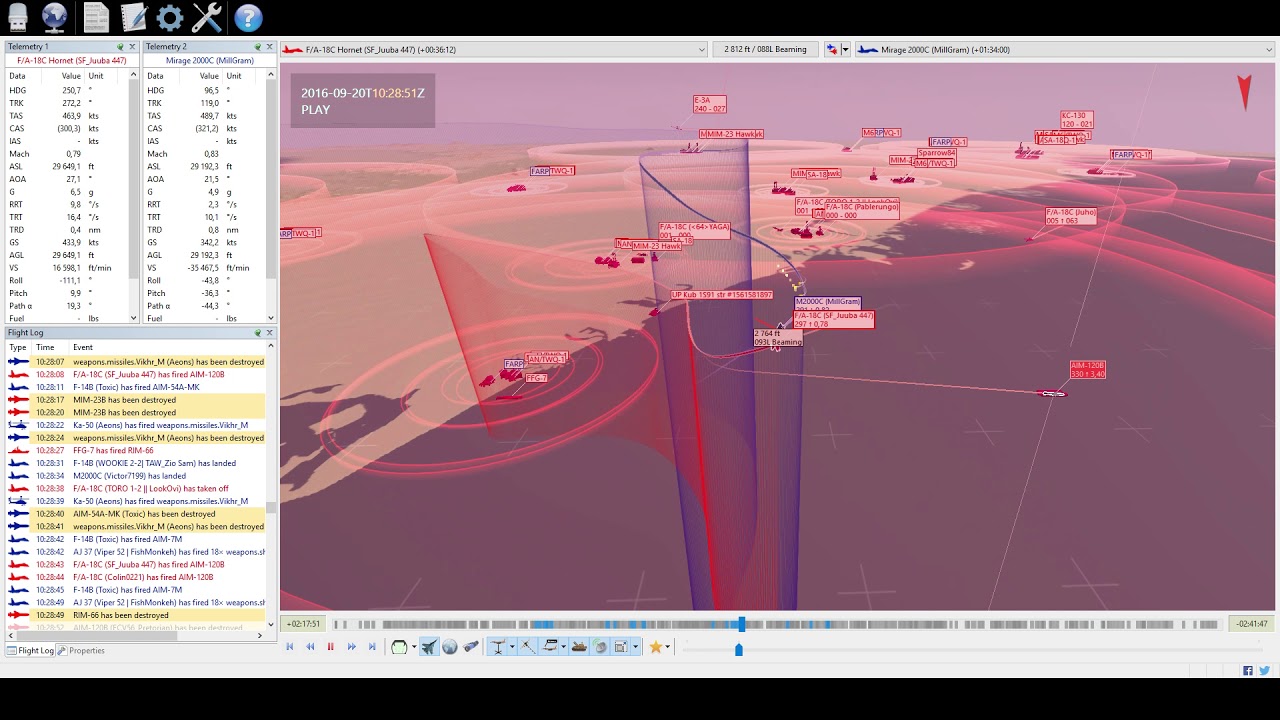Screen dimensions: 1280x720
Task: Toggle the aircraft view mode icon
Action: click(x=429, y=647)
